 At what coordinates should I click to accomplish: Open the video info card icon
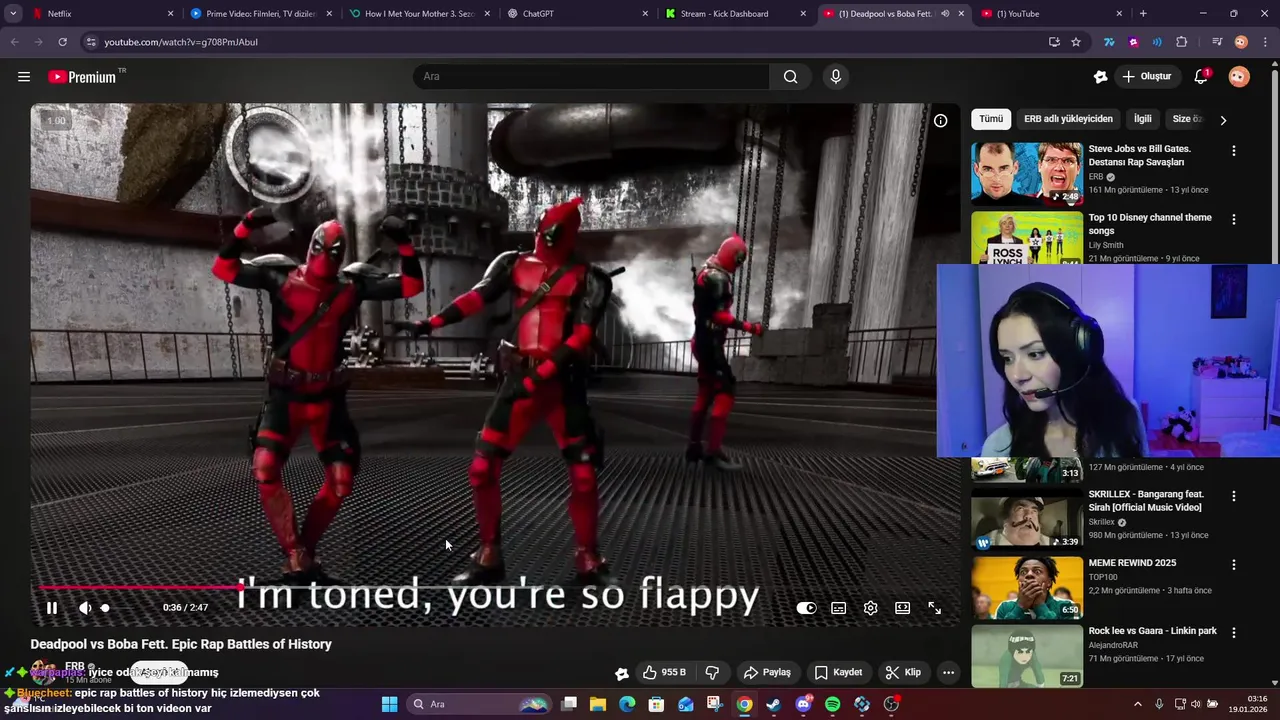(x=940, y=120)
